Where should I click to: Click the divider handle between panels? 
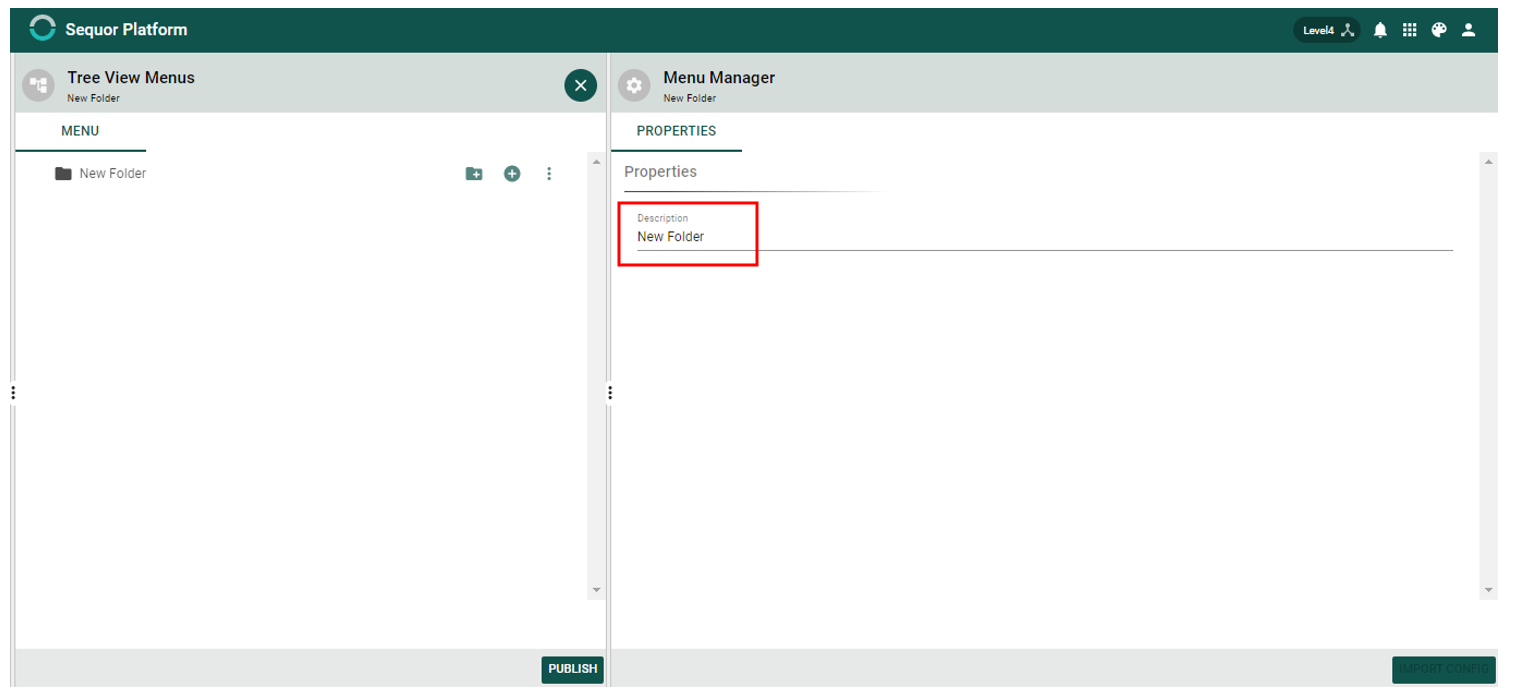(x=609, y=392)
